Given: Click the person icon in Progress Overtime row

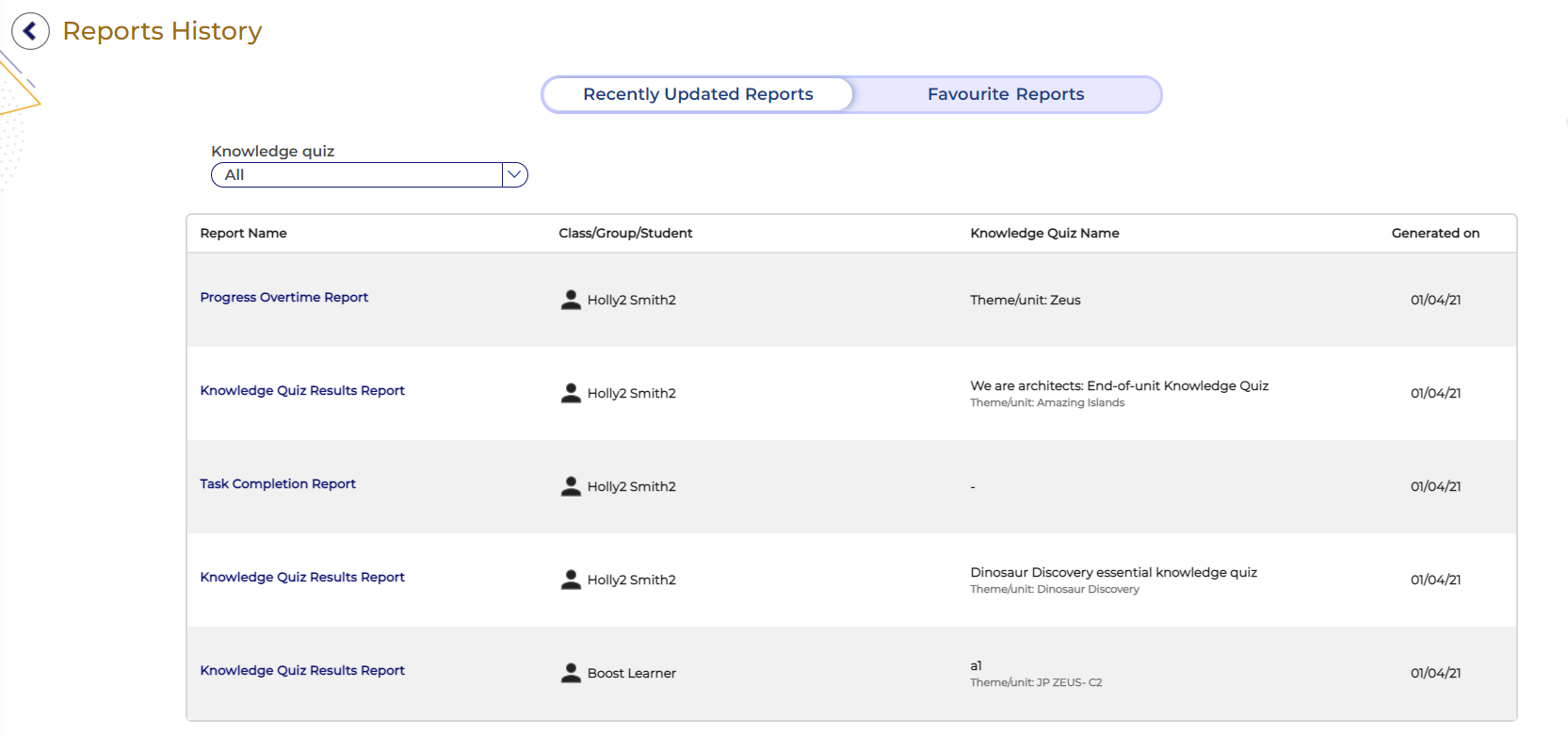Looking at the screenshot, I should pos(571,300).
